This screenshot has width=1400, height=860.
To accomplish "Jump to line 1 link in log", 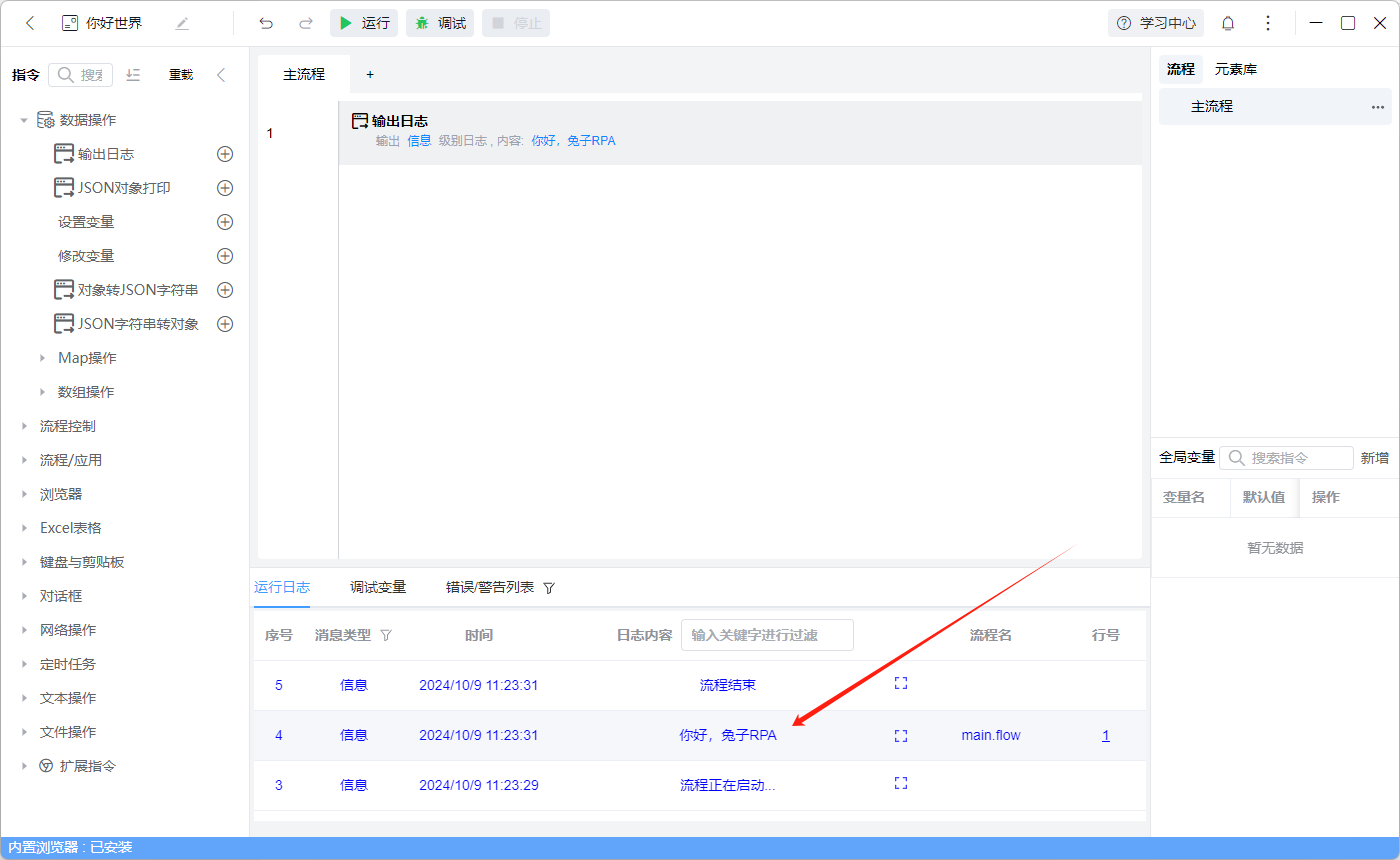I will tap(1106, 735).
